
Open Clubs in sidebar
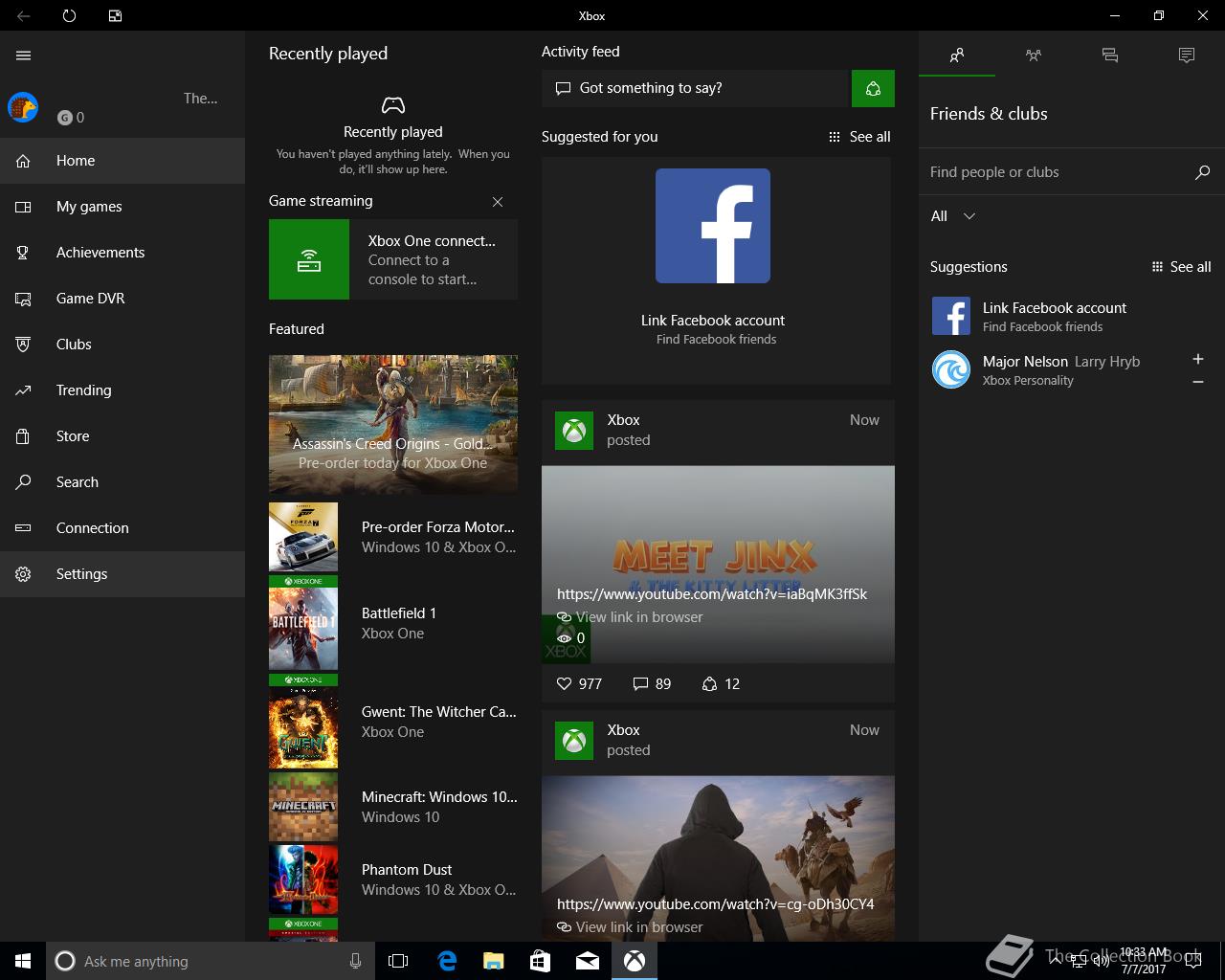tap(122, 345)
